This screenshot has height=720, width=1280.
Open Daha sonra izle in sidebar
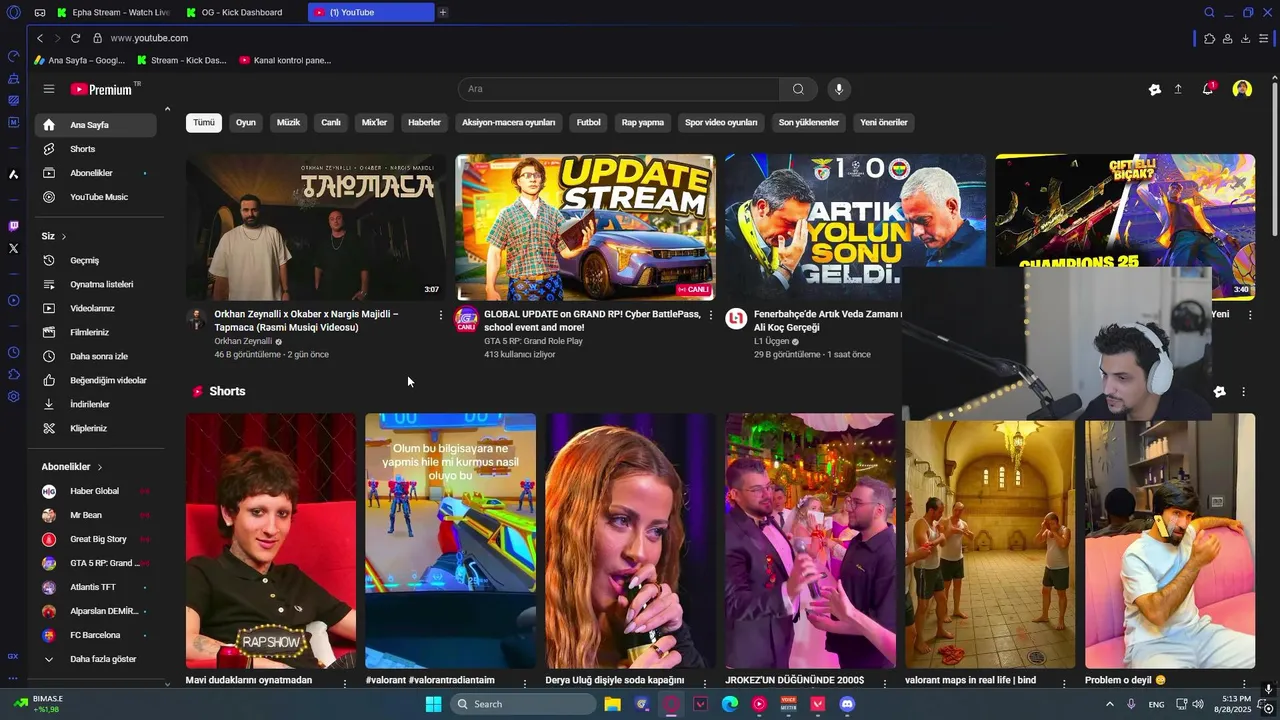(x=95, y=356)
